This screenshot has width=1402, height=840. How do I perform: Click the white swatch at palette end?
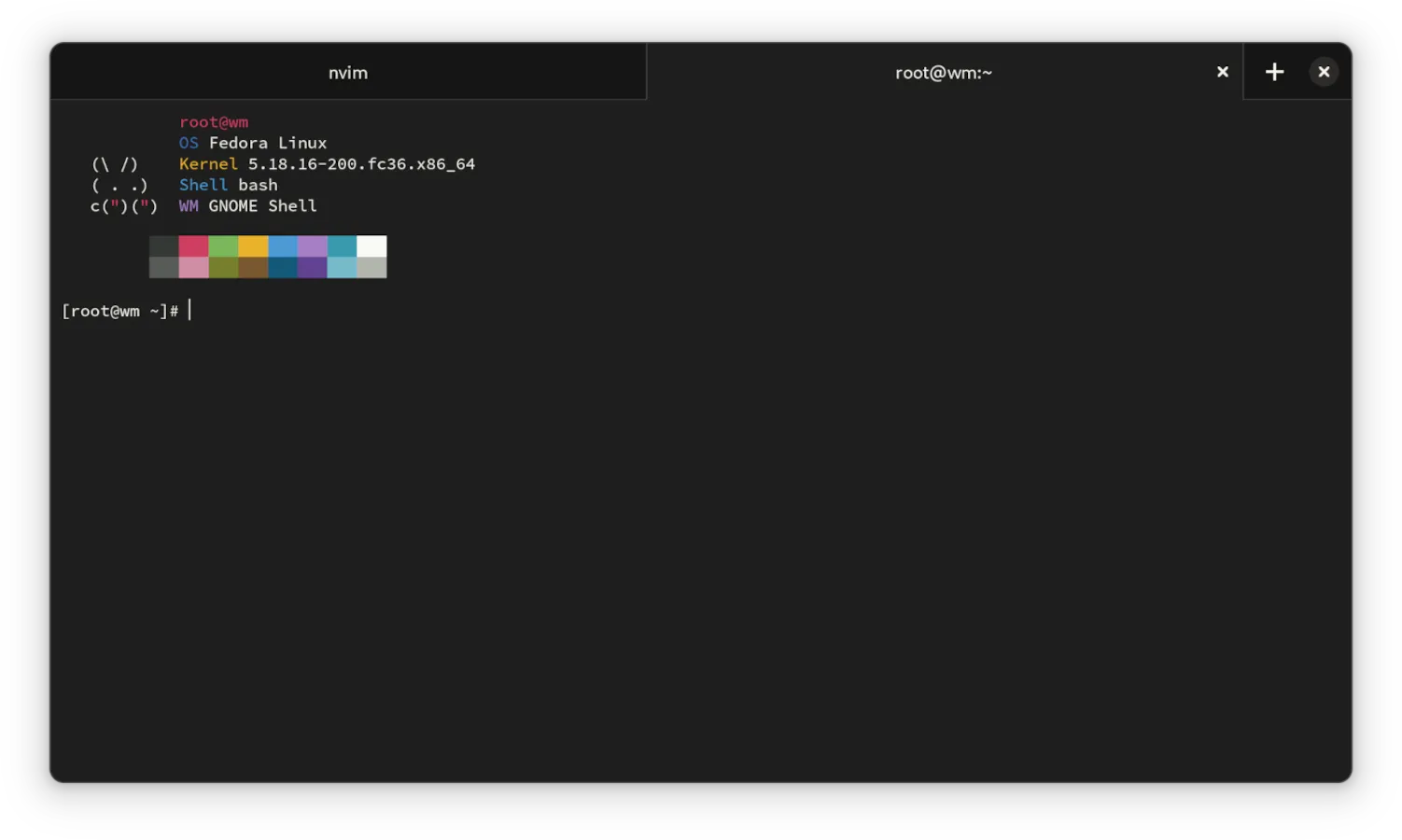pyautogui.click(x=372, y=245)
